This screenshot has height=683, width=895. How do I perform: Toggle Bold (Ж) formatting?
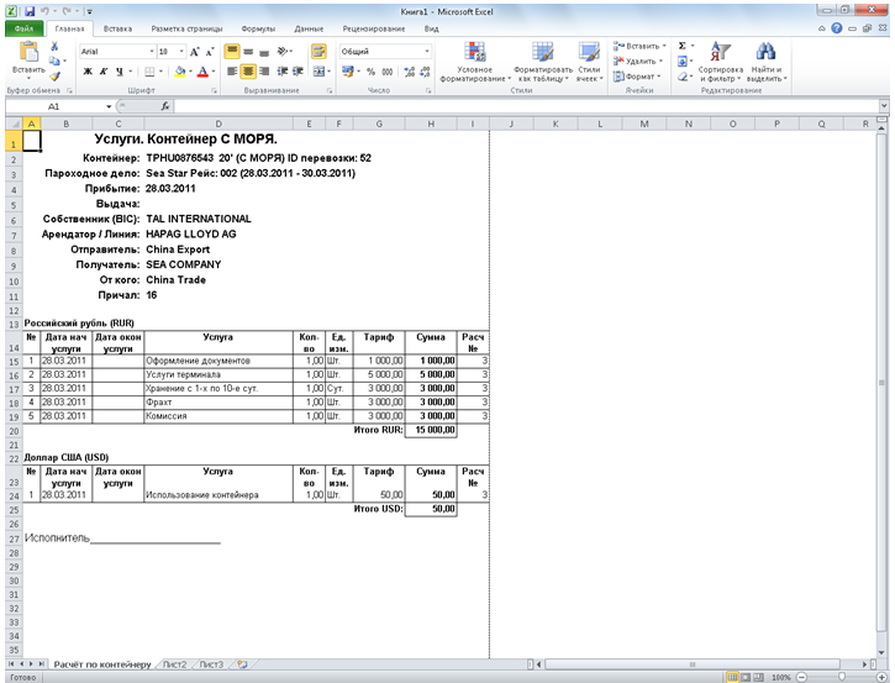click(x=88, y=71)
